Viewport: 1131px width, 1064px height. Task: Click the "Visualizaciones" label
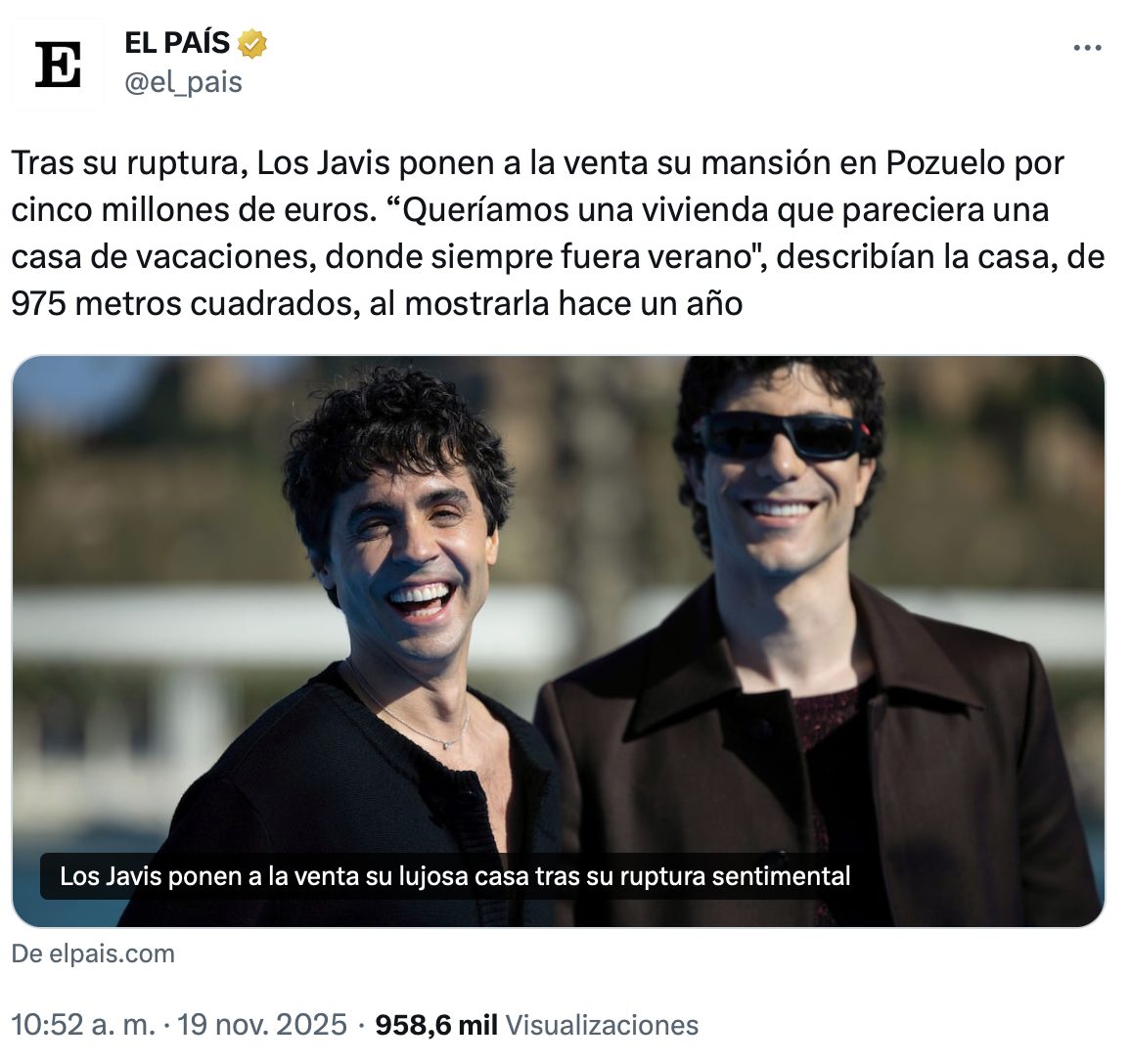coord(602,1024)
